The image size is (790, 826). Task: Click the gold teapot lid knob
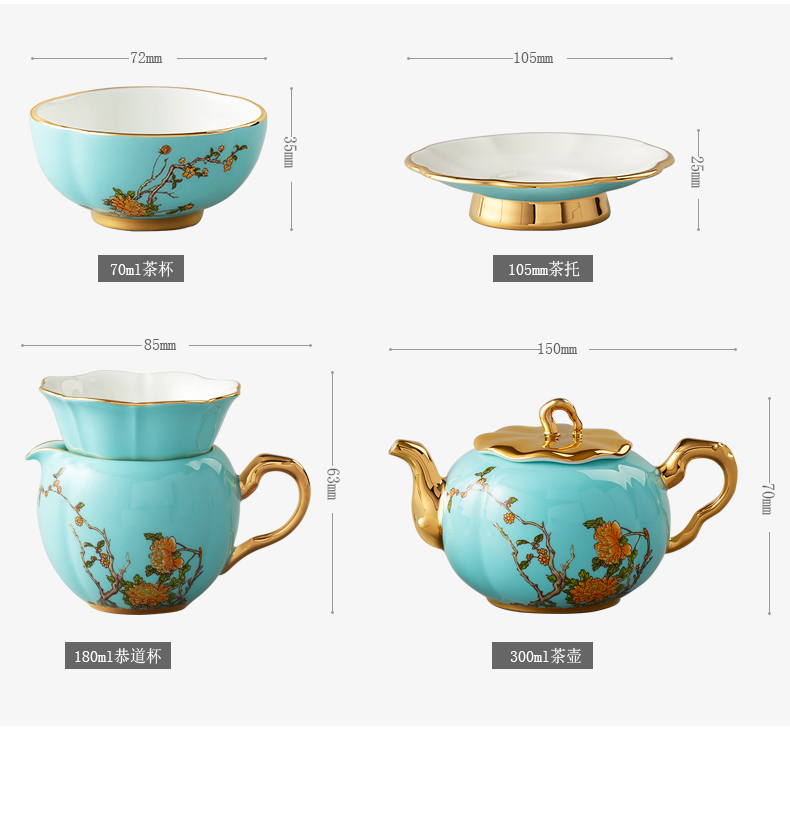[x=561, y=422]
